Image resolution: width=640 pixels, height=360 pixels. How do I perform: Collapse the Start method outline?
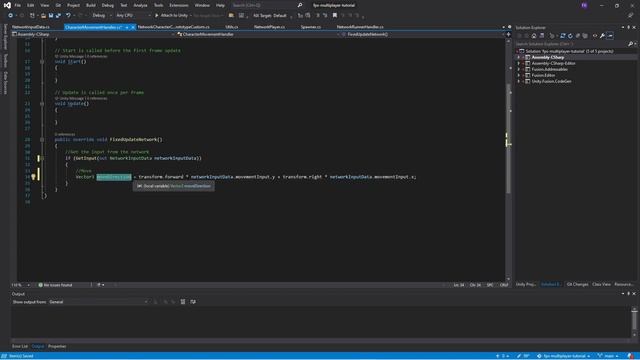coord(42,62)
